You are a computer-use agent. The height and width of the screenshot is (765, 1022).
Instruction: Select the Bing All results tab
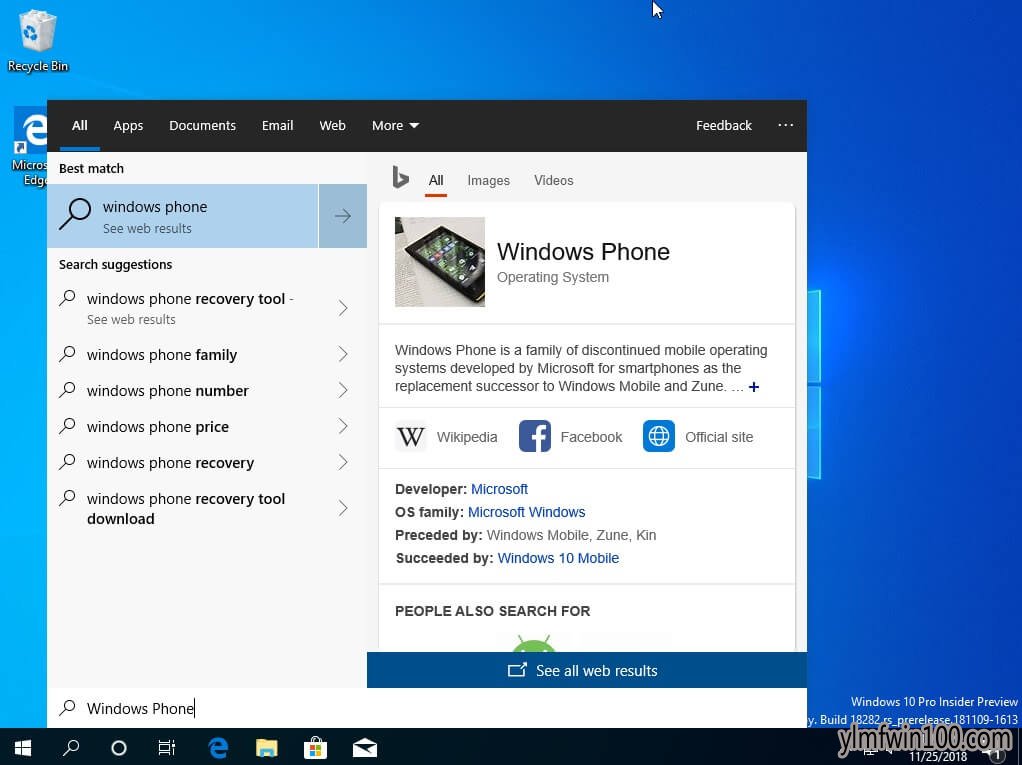point(436,180)
